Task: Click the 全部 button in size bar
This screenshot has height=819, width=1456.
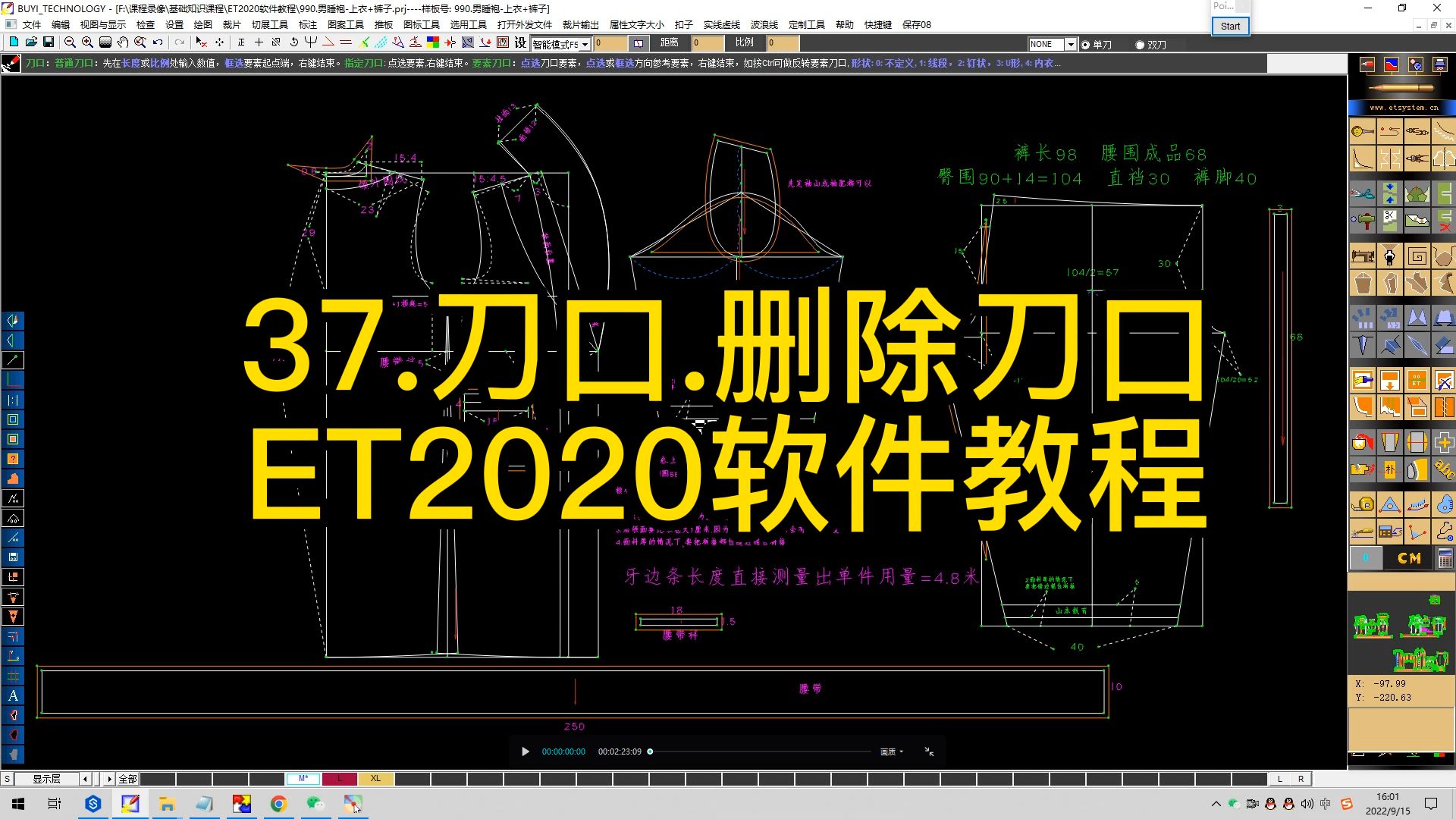Action: coord(127,779)
